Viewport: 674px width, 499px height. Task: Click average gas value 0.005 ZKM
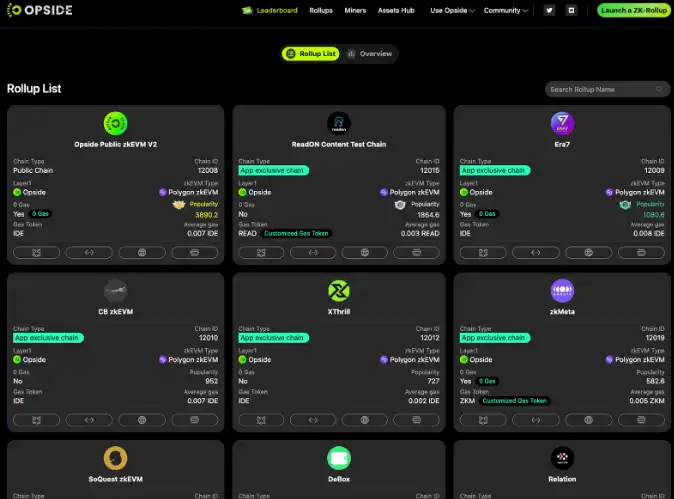(x=647, y=401)
